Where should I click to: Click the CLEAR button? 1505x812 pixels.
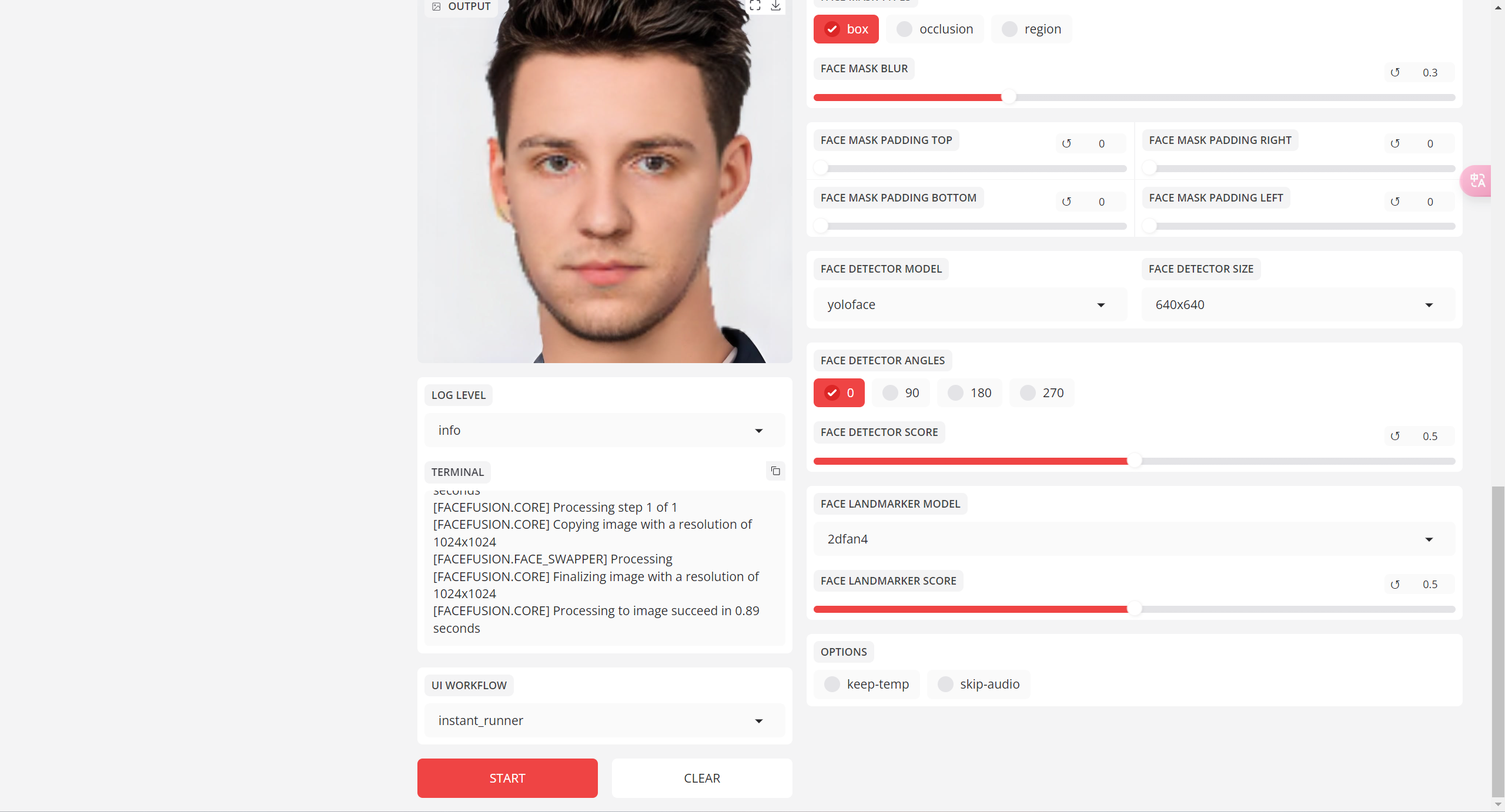(x=702, y=779)
